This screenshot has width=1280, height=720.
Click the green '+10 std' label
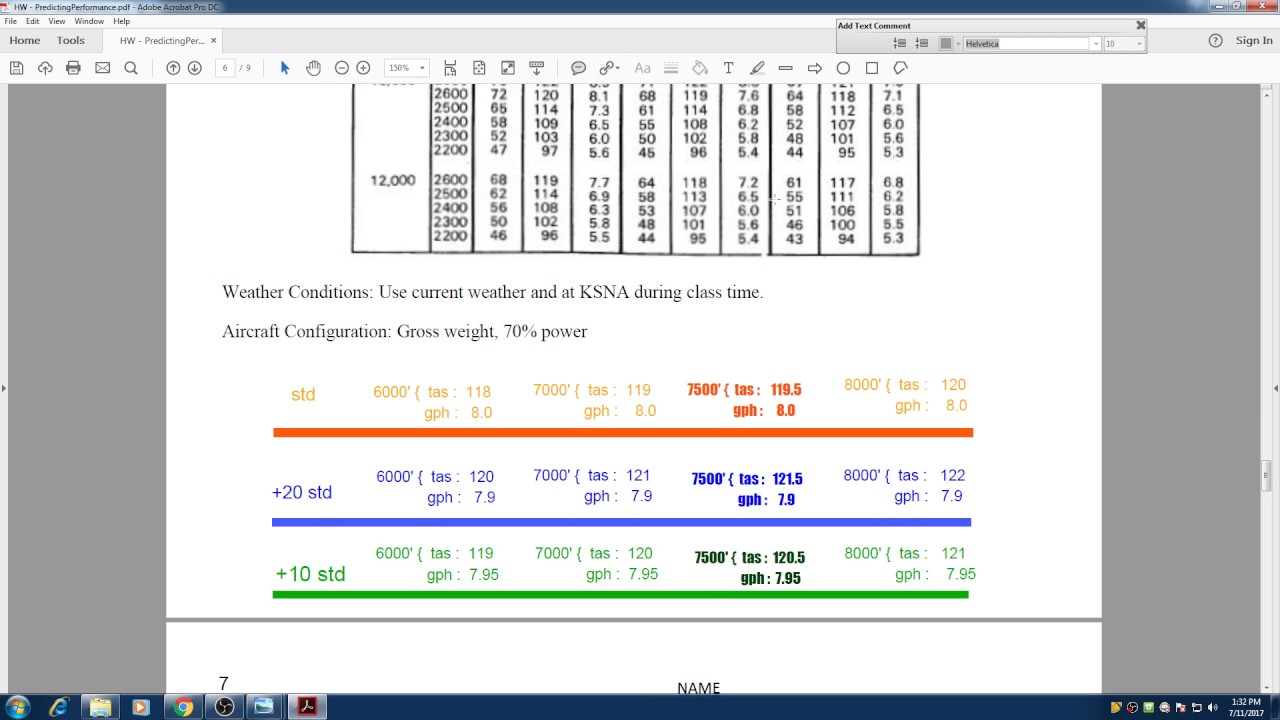pyautogui.click(x=310, y=574)
